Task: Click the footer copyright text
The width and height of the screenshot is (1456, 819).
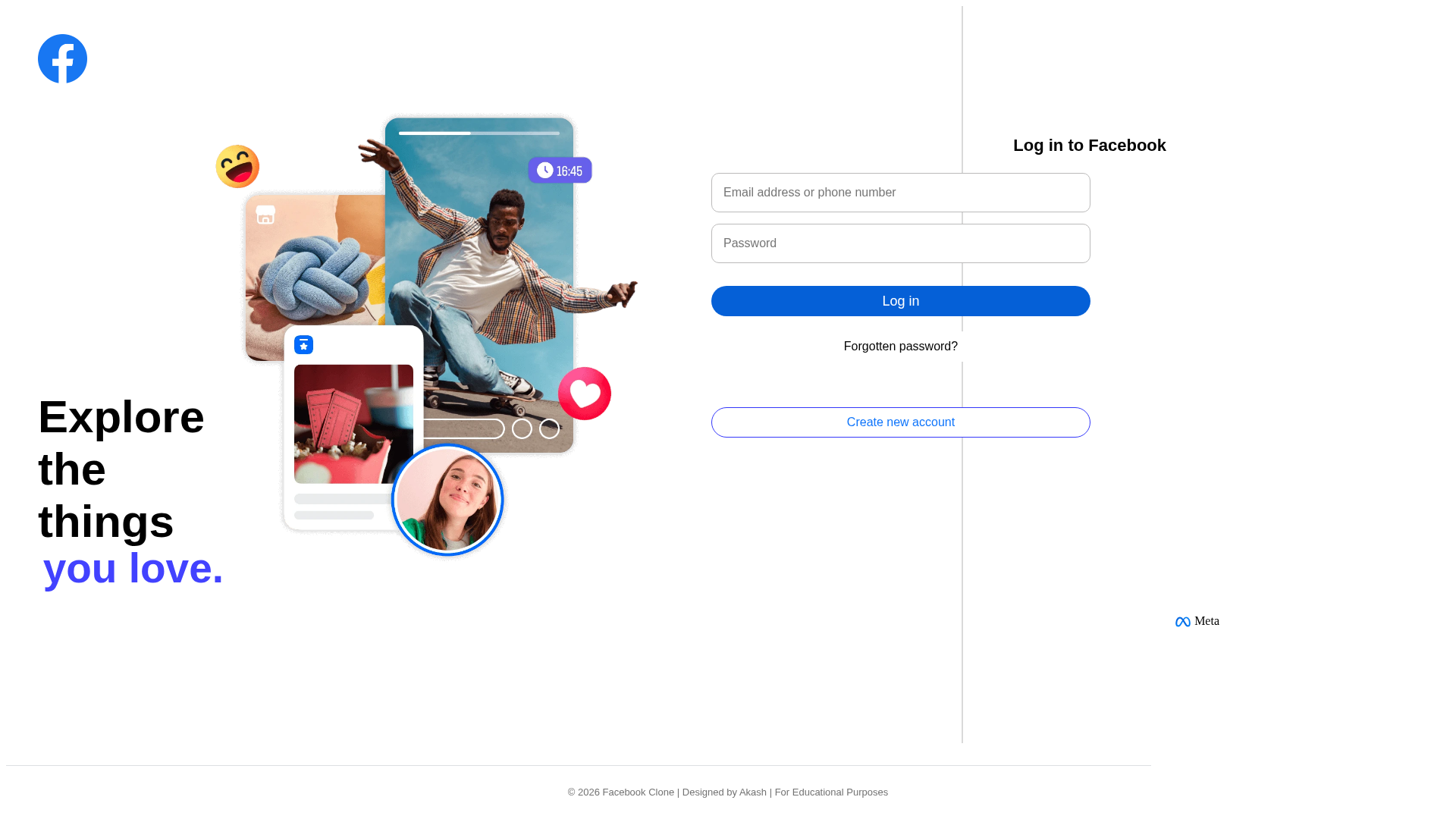Action: coord(727,792)
